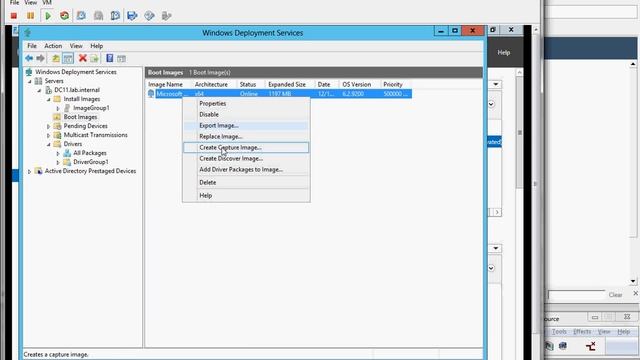Expand Active Directory Prestaged Devices node
This screenshot has width=640, height=360.
(x=30, y=171)
